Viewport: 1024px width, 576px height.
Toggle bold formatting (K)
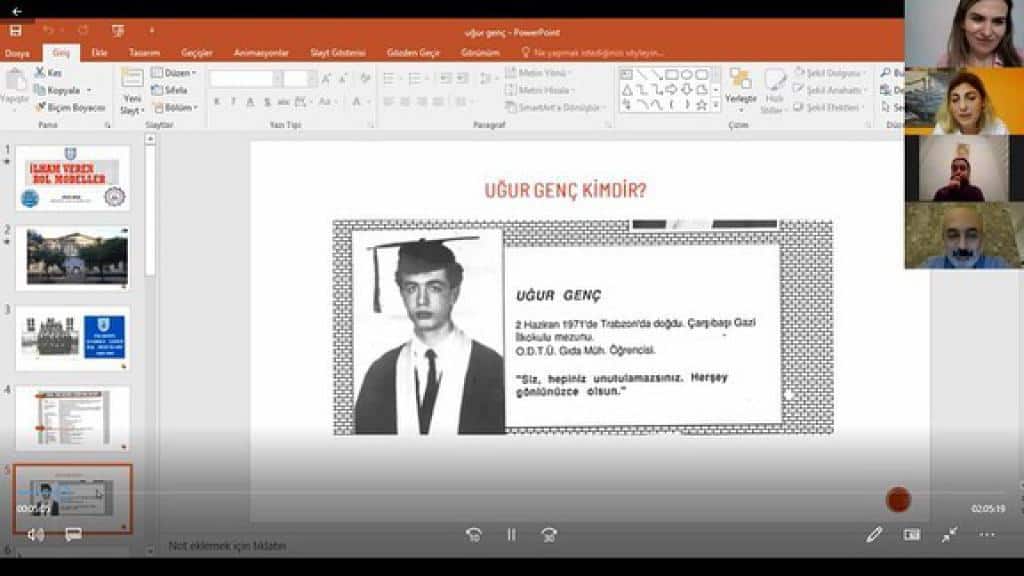click(x=217, y=102)
